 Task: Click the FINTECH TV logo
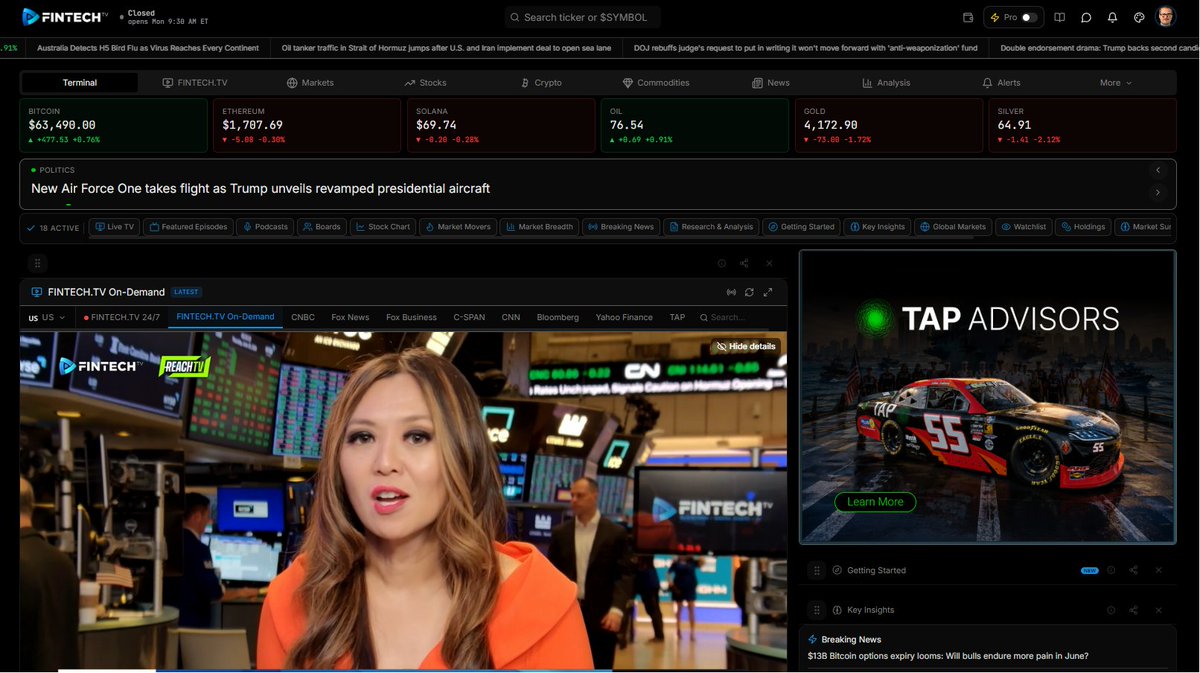(x=66, y=17)
